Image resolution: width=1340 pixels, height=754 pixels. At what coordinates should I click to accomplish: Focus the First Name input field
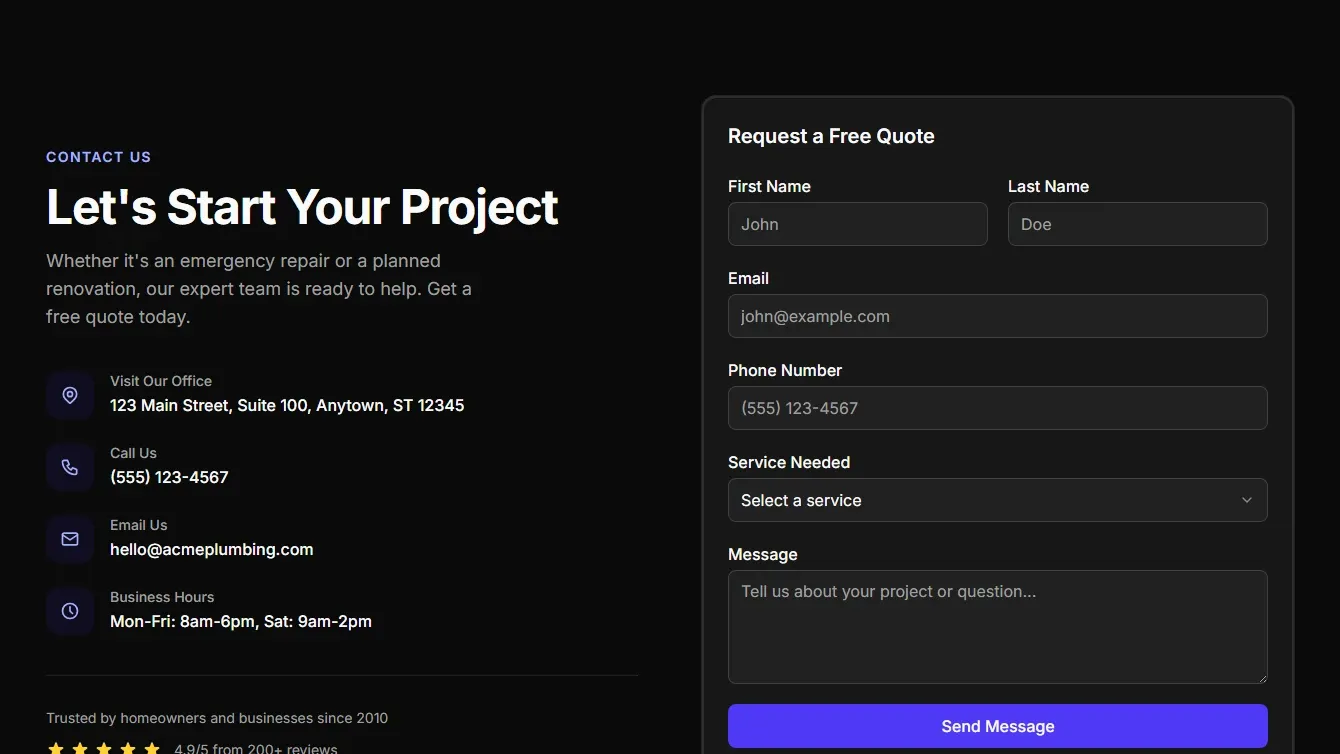coord(857,224)
